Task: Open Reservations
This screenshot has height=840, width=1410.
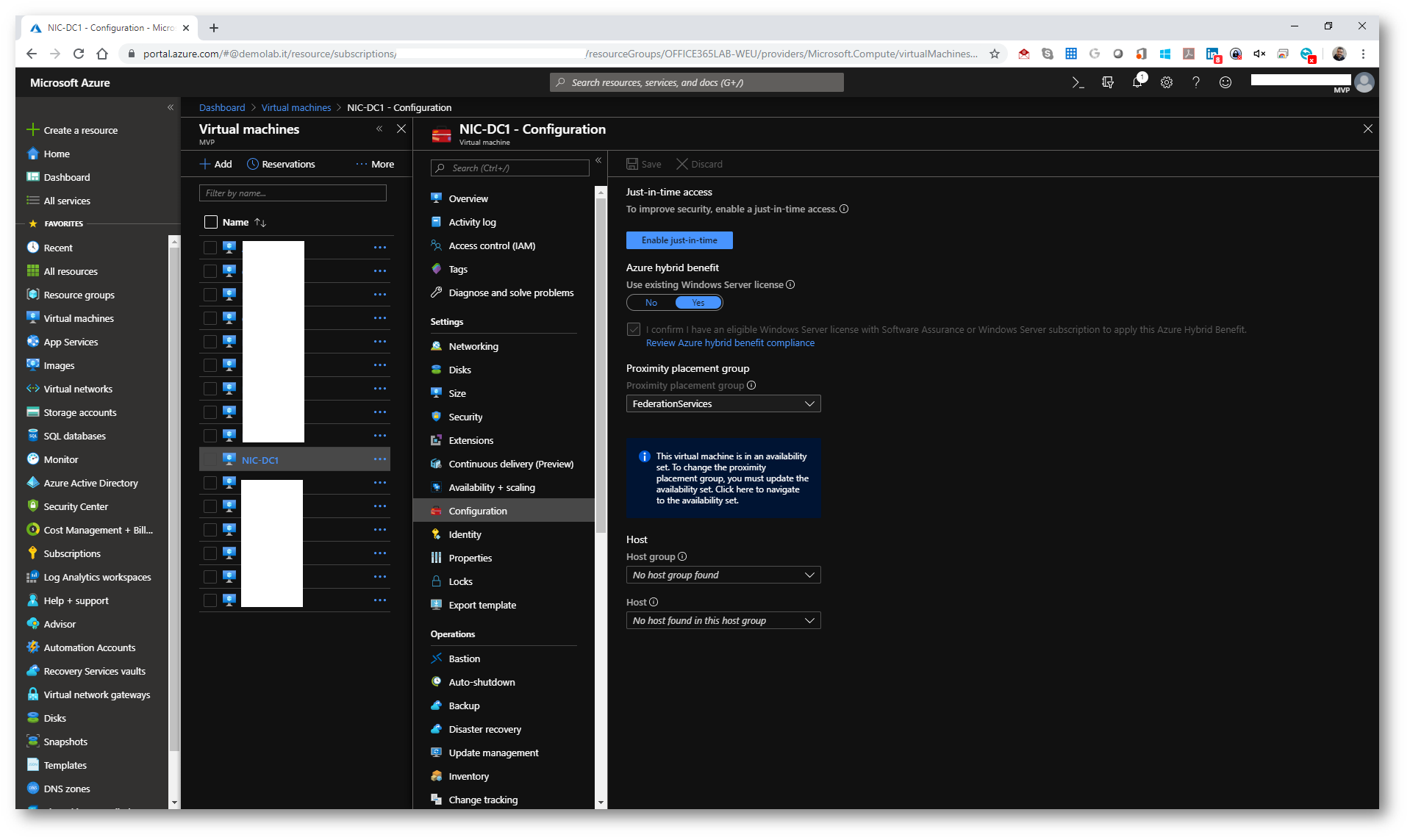Action: tap(281, 164)
